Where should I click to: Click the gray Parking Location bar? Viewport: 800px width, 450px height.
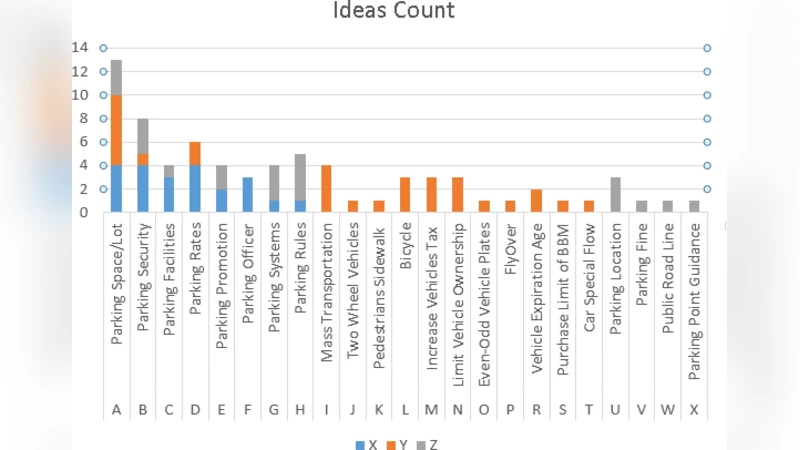click(616, 194)
